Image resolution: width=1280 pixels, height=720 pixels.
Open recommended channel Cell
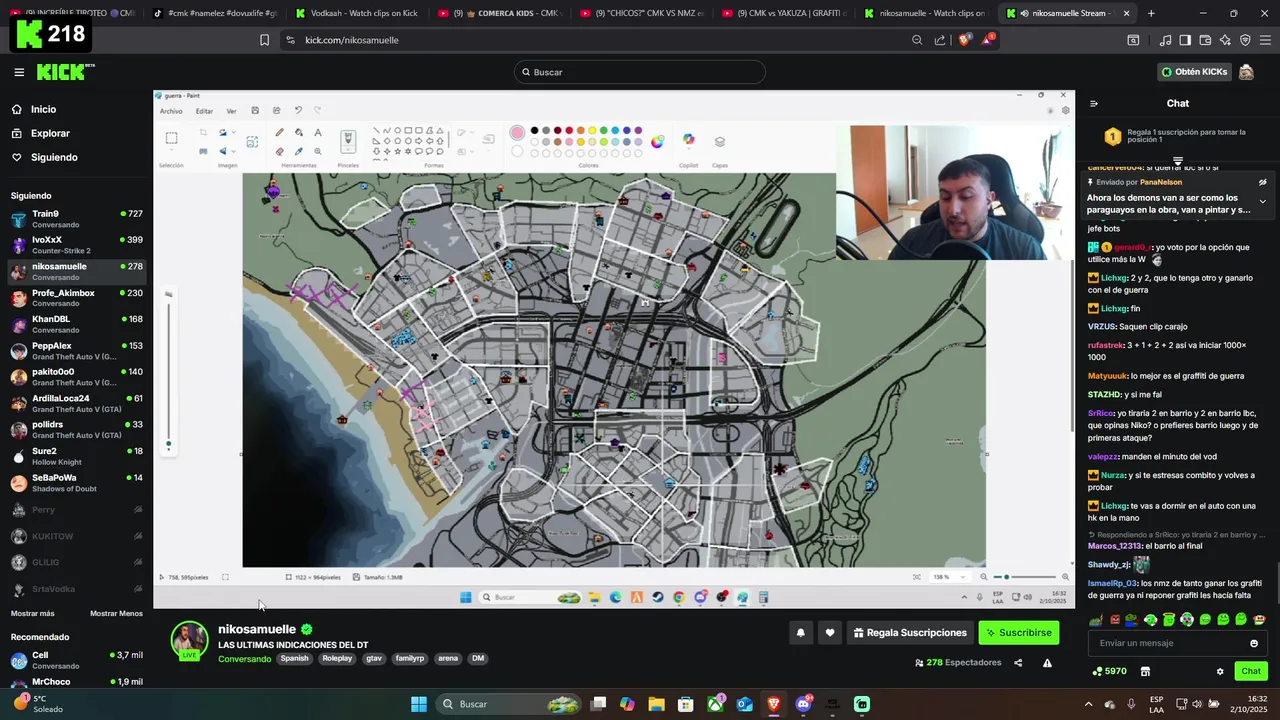(76, 660)
